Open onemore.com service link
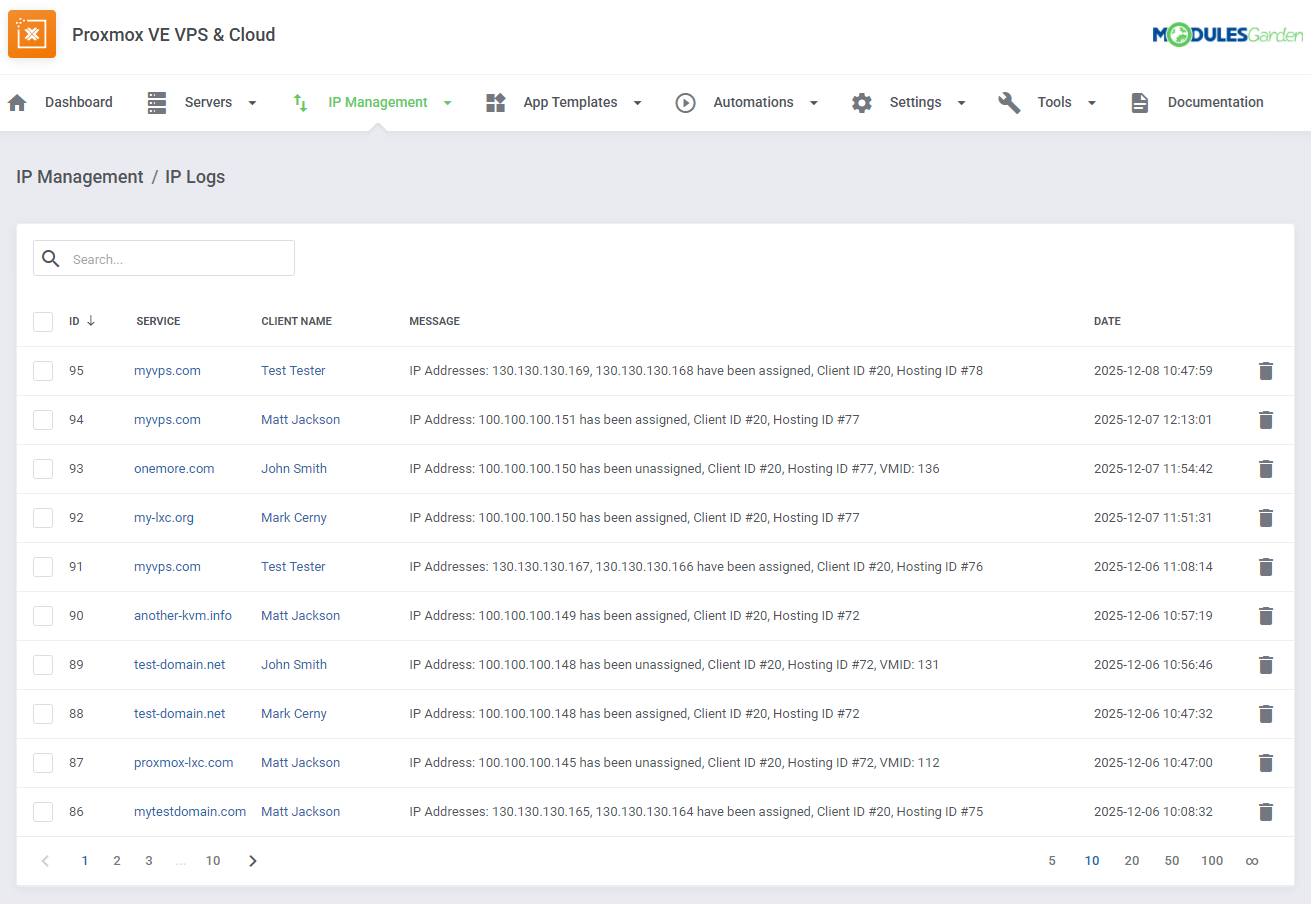The image size is (1311, 904). click(x=174, y=469)
